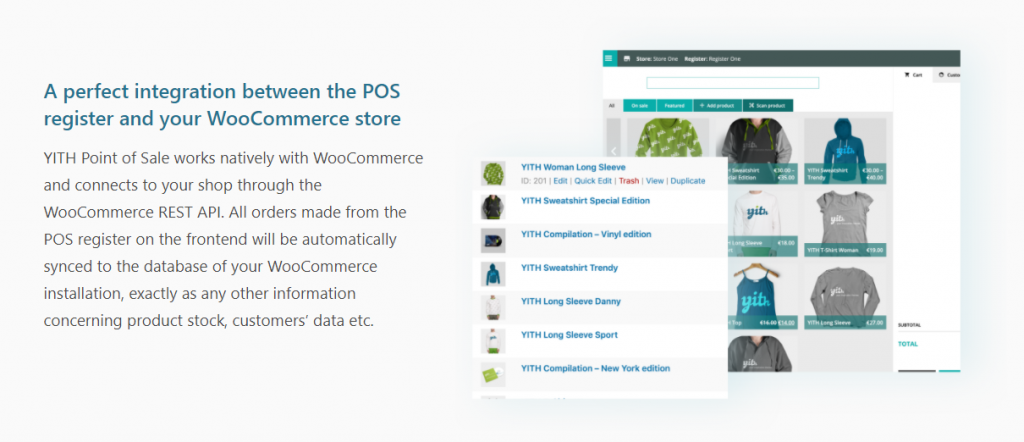This screenshot has height=442, width=1024.
Task: Select YITH Sweatshirt Special Edition tile in POS
Action: point(756,151)
